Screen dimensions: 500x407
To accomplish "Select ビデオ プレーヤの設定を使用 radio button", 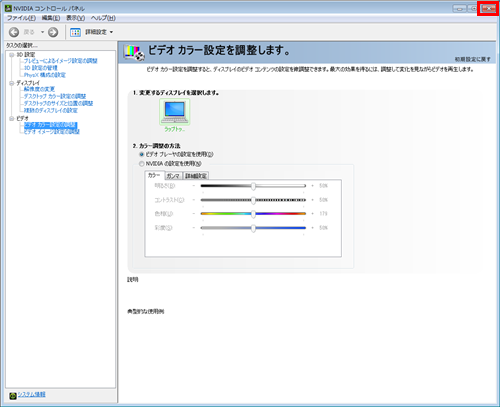I will coord(142,154).
